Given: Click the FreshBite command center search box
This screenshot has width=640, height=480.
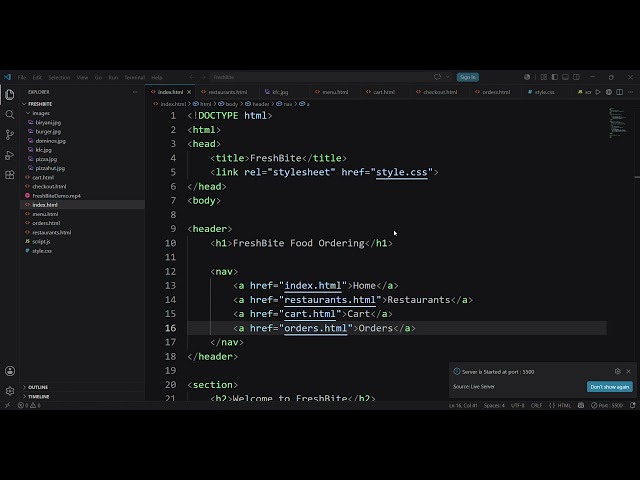Looking at the screenshot, I should pyautogui.click(x=318, y=77).
